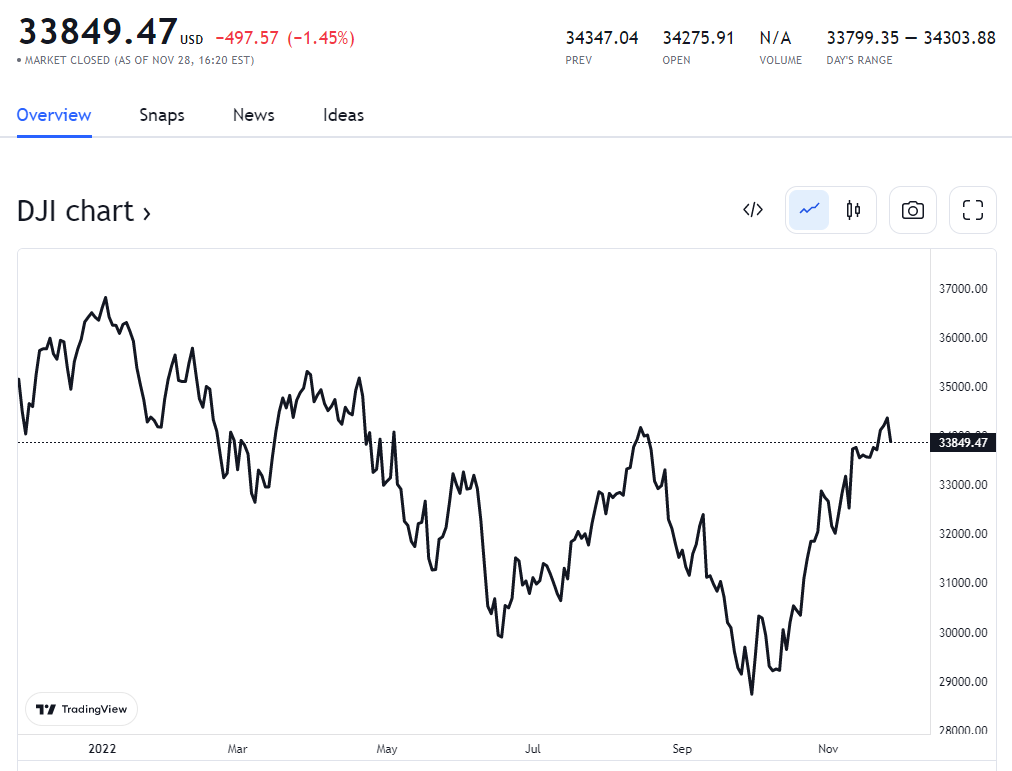Open the DJI chart link
1012x771 pixels.
coord(75,211)
